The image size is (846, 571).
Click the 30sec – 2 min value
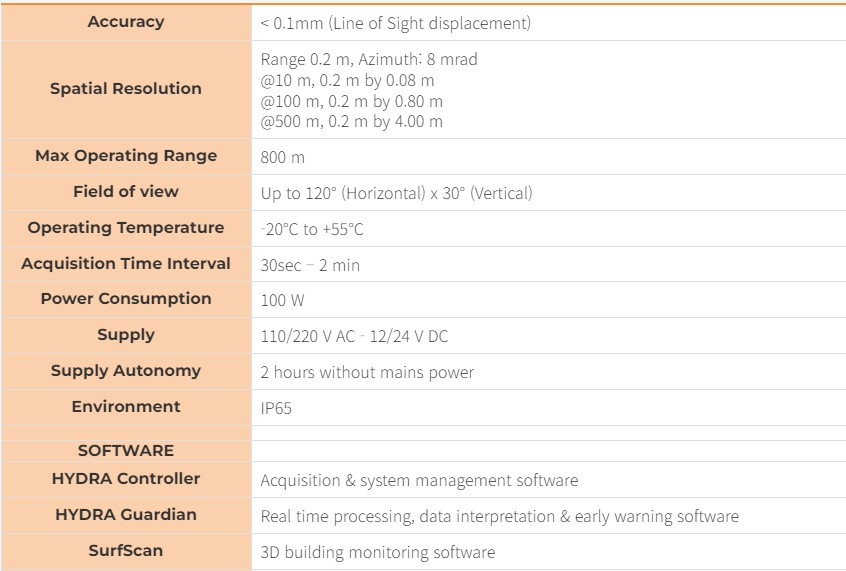pyautogui.click(x=310, y=265)
